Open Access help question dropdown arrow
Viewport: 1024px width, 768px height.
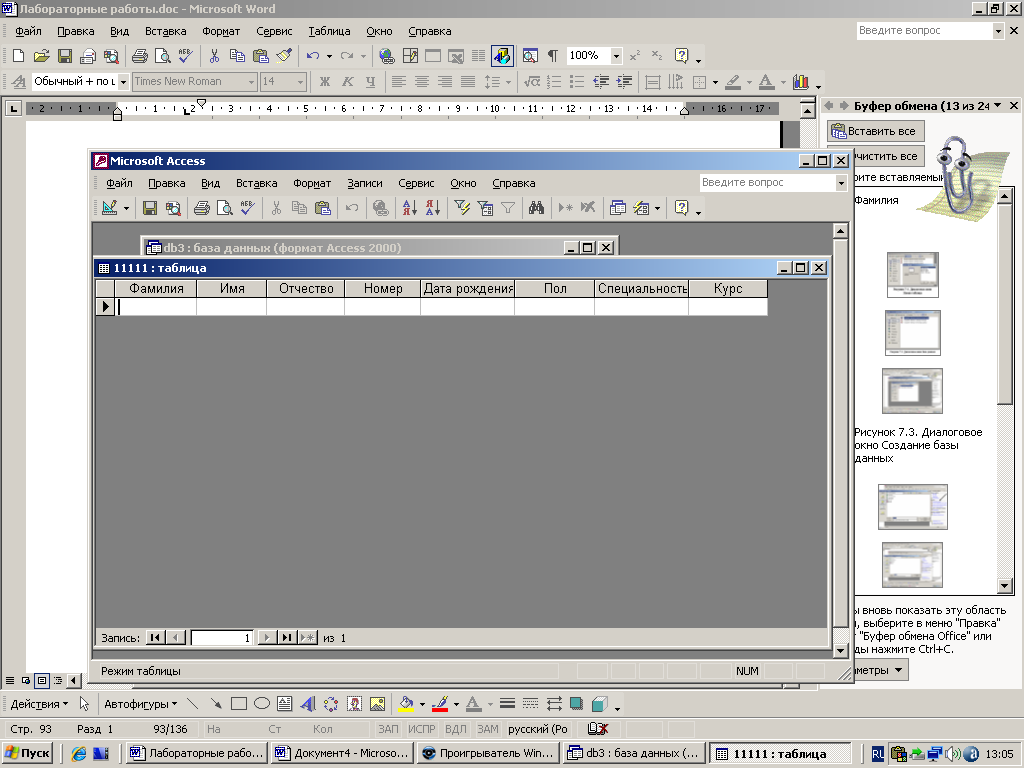841,183
